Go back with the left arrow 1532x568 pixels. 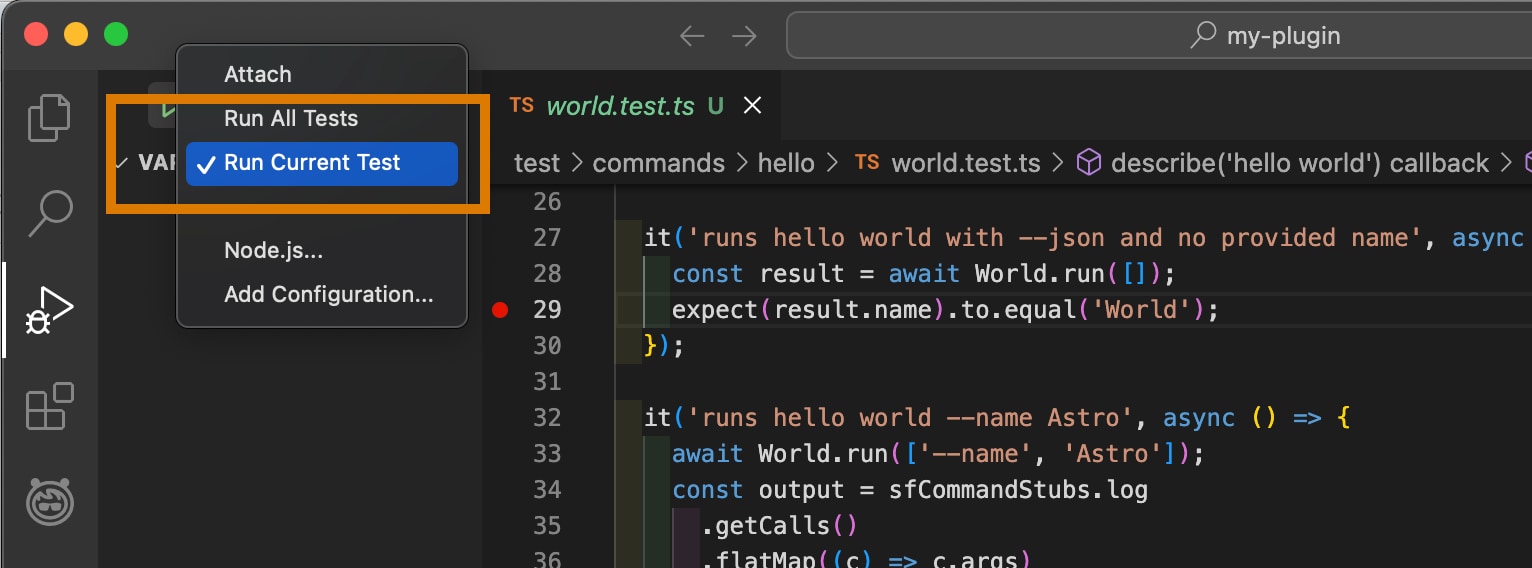point(692,37)
